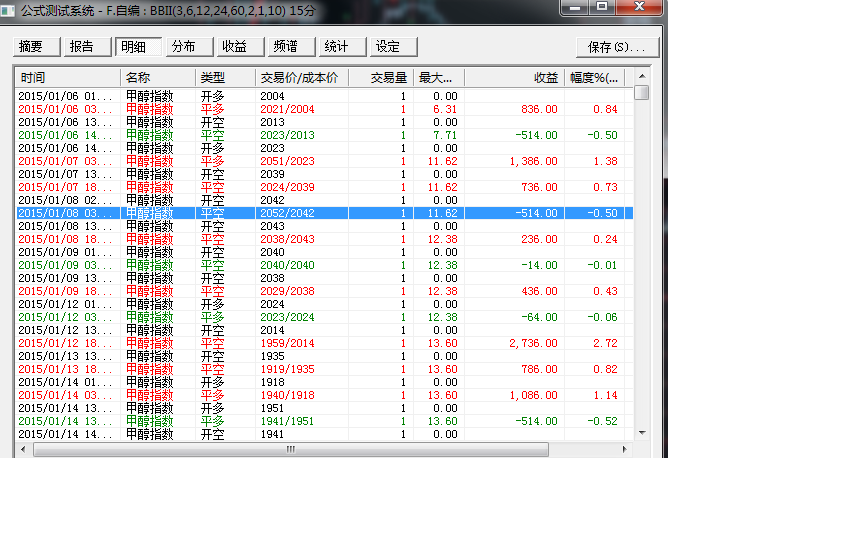Switch to the 频谱 tab
Image resolution: width=864 pixels, height=540 pixels.
(x=292, y=47)
